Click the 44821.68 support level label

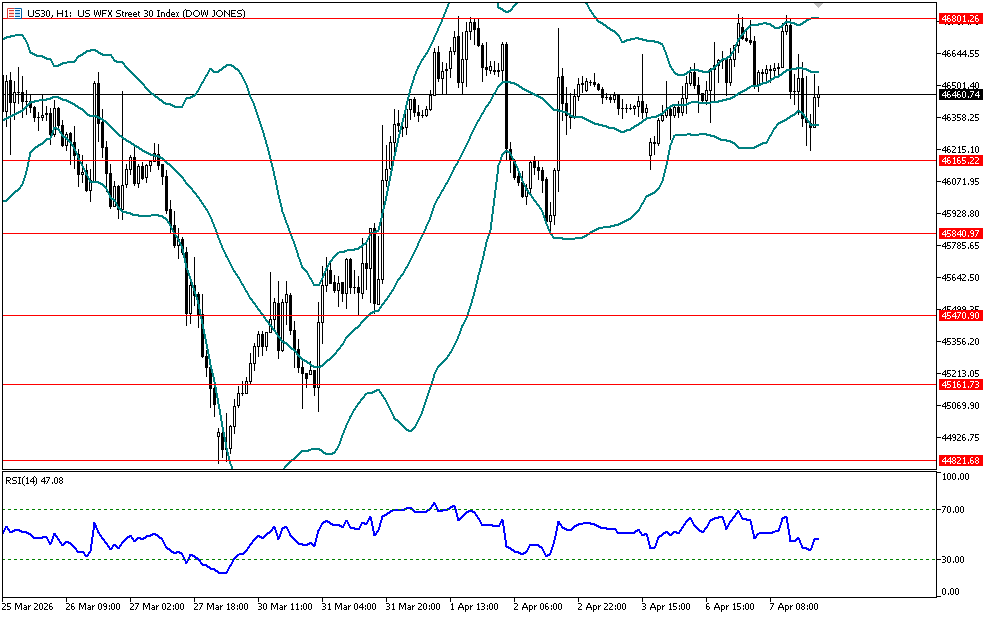click(959, 460)
